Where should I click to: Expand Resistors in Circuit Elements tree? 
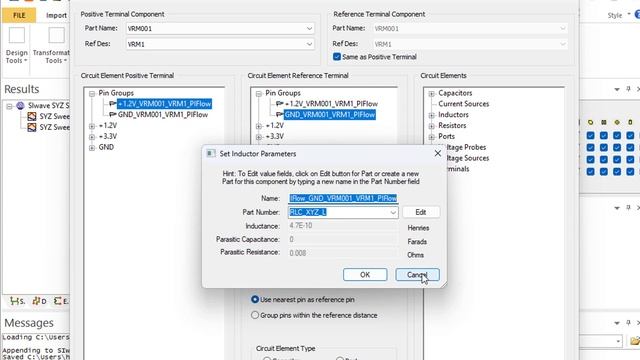coord(431,126)
